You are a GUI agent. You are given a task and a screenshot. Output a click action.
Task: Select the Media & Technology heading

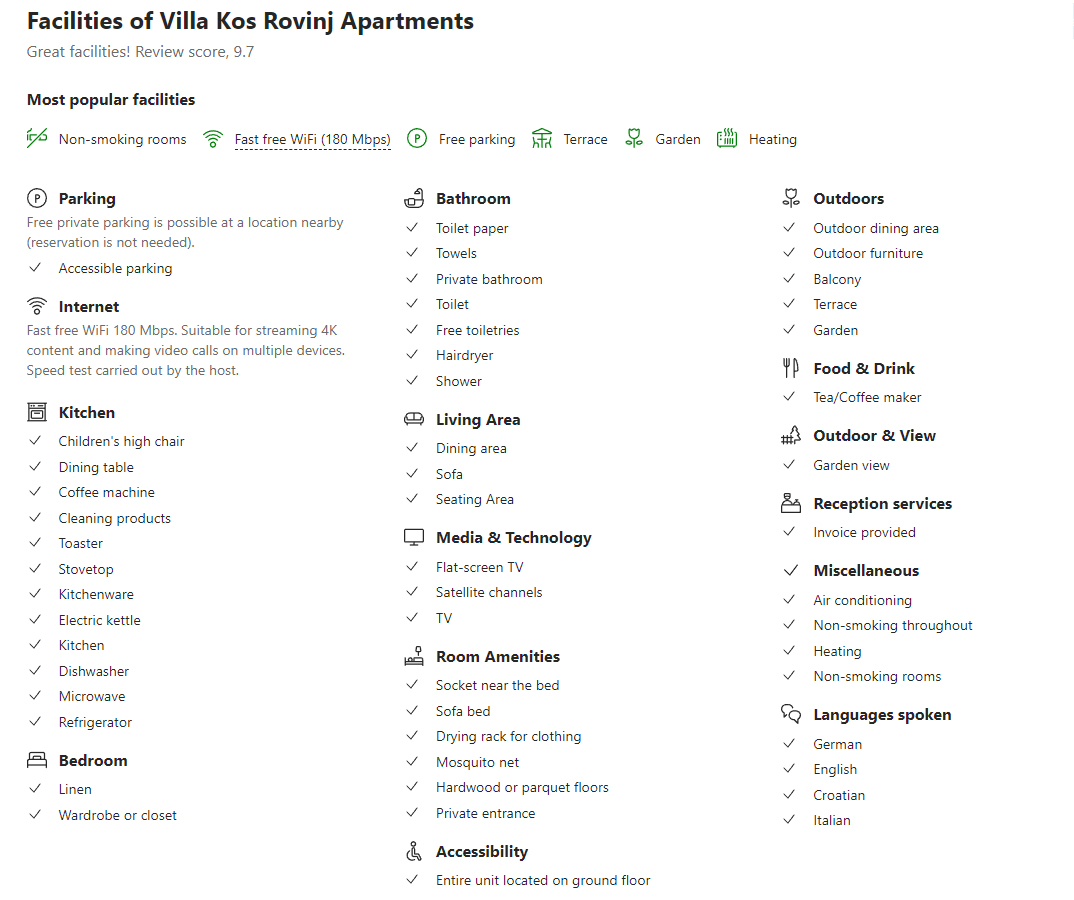click(514, 538)
